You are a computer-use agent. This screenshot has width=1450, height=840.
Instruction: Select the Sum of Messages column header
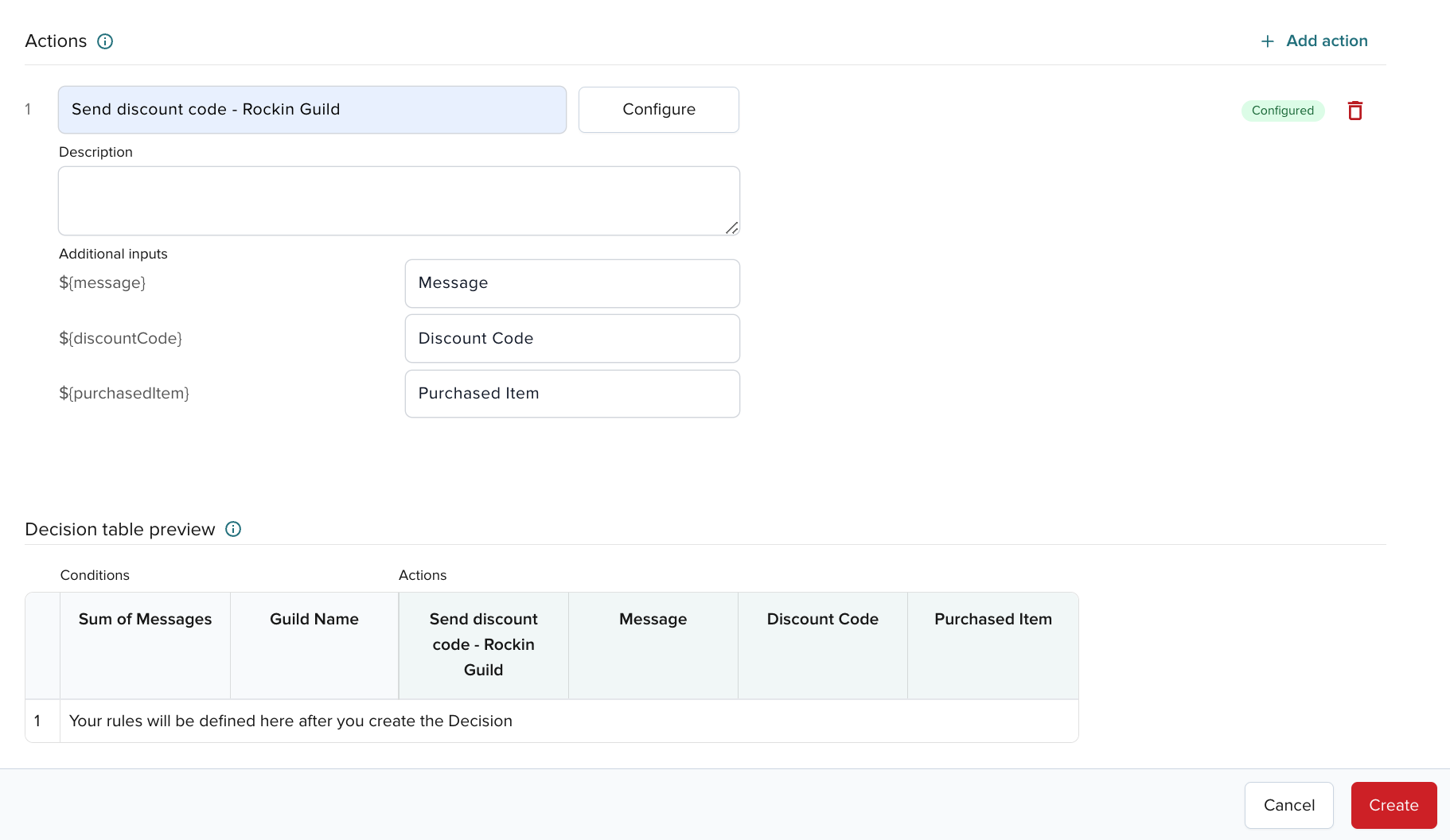click(x=145, y=620)
